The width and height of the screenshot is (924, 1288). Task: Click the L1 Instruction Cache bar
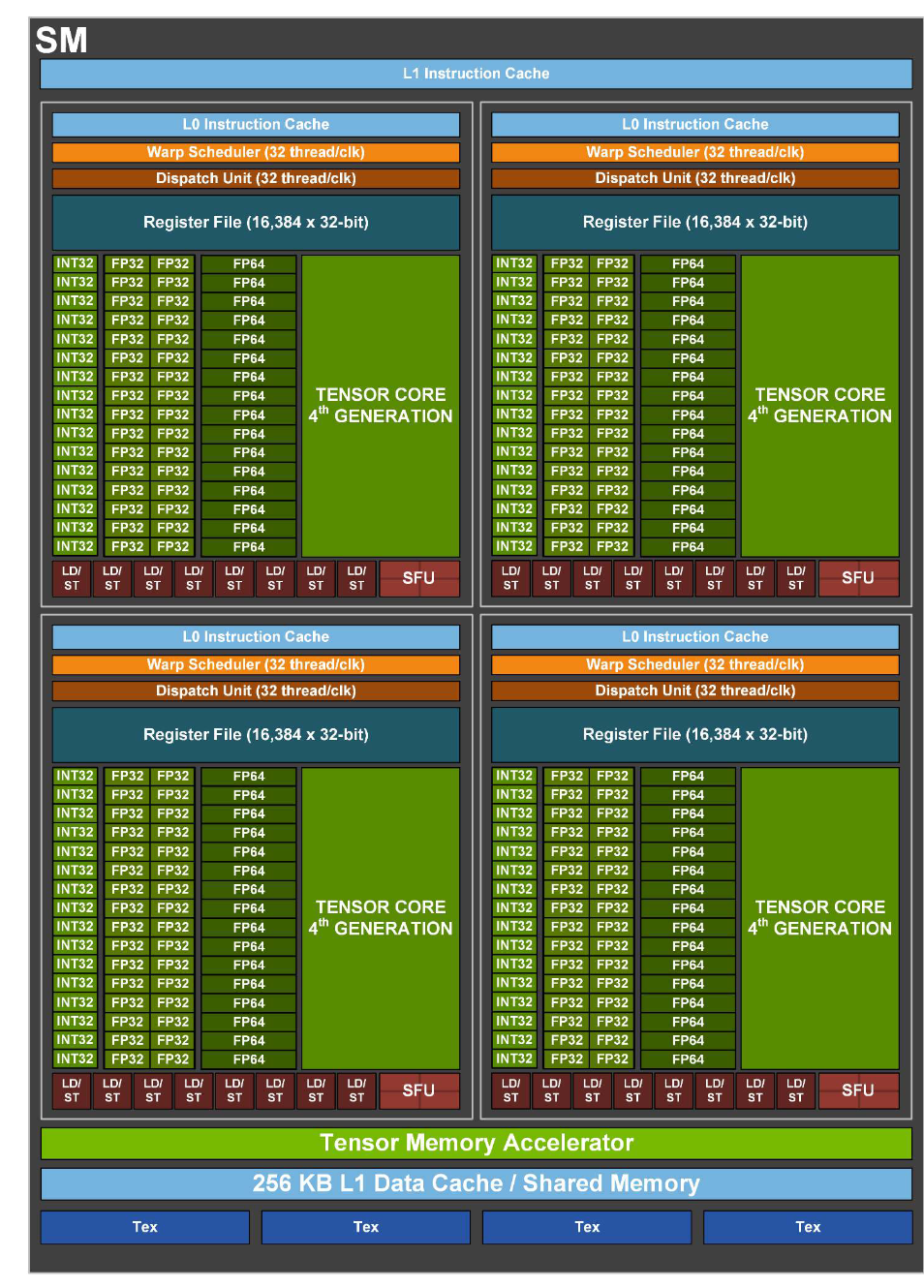476,74
